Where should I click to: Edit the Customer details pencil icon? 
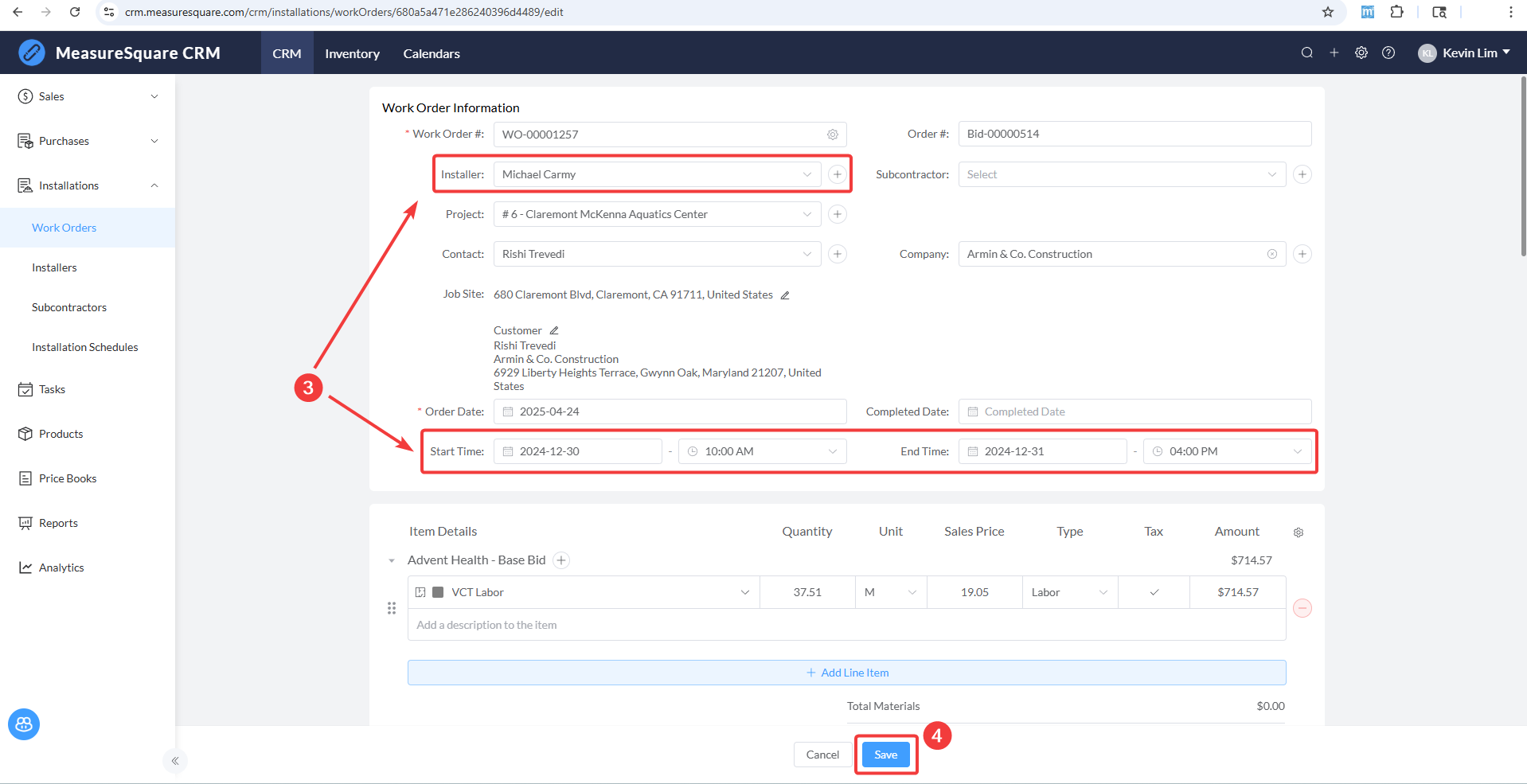[554, 330]
